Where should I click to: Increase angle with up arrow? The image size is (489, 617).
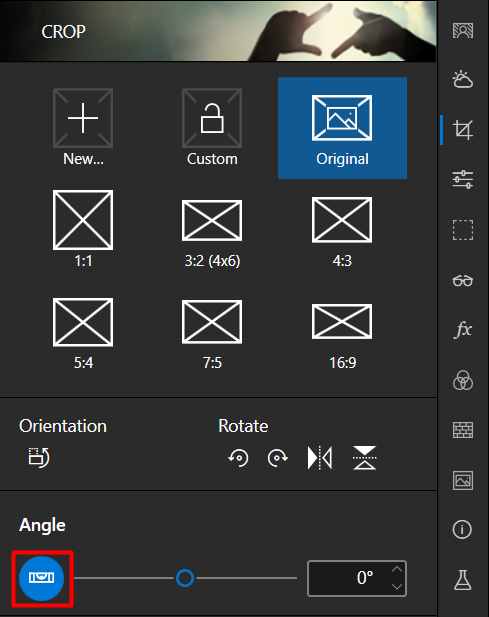tap(397, 569)
